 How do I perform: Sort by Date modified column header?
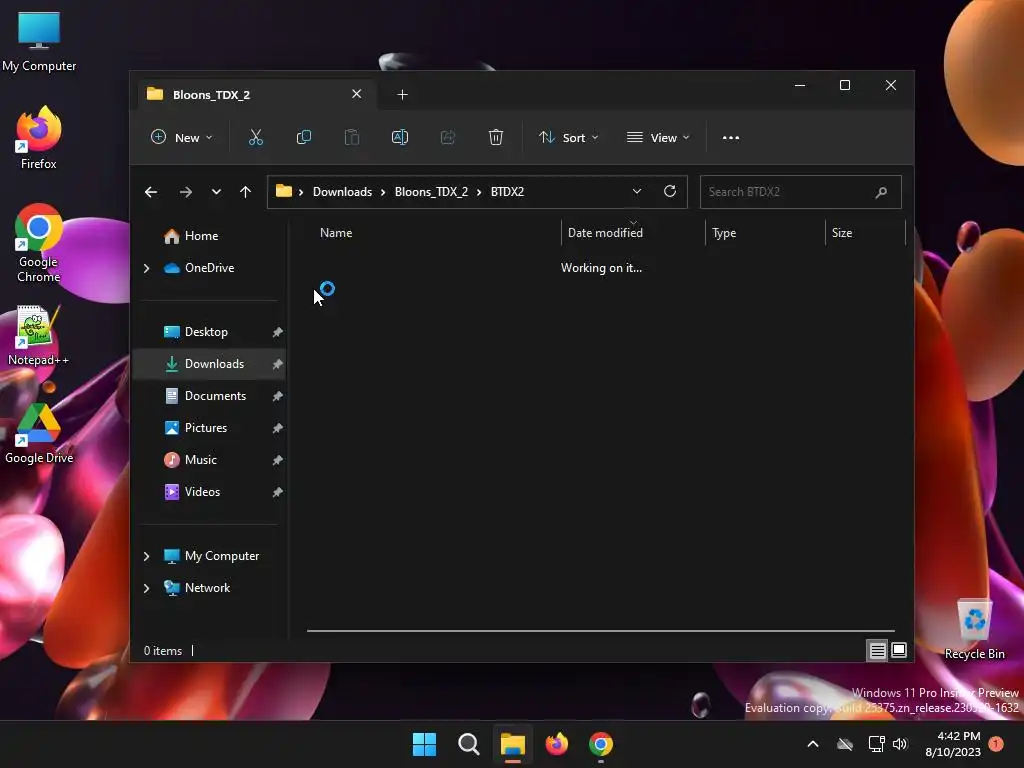click(633, 233)
